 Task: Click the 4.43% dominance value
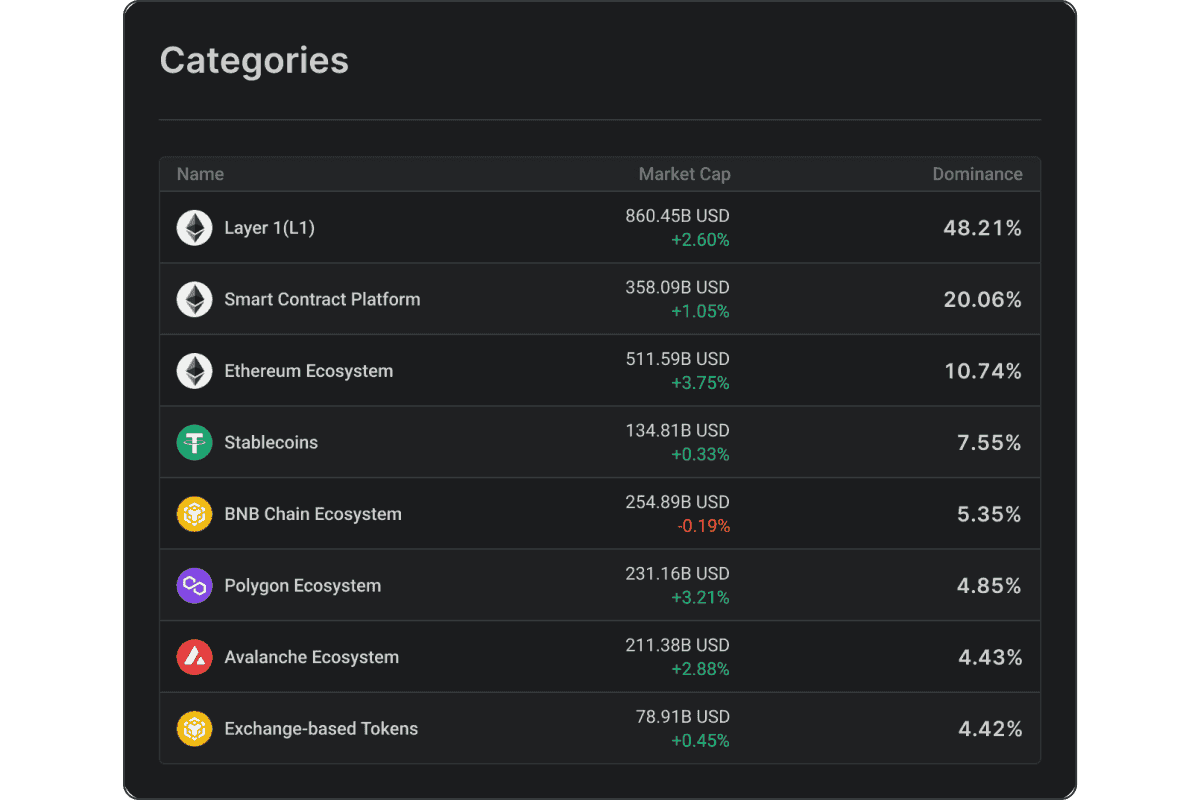tap(989, 657)
